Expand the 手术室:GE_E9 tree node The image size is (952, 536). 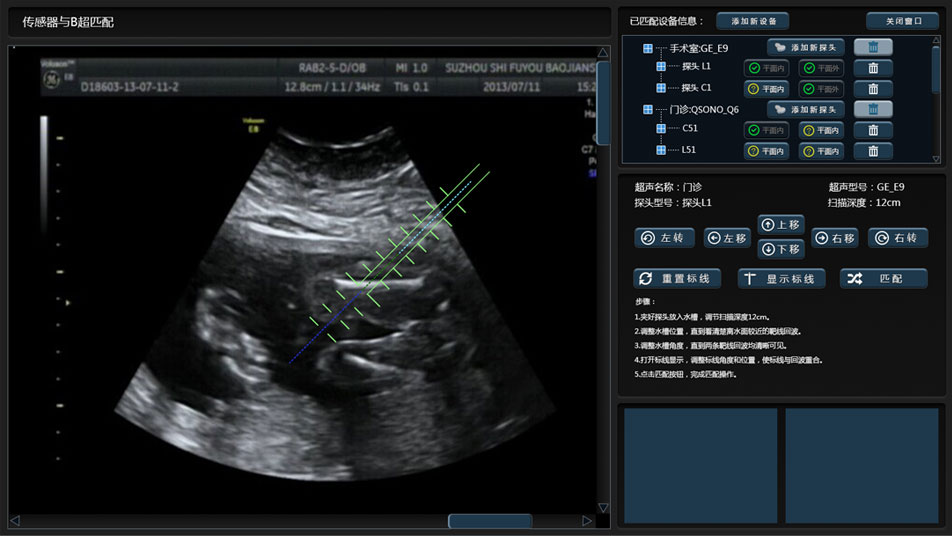(648, 48)
